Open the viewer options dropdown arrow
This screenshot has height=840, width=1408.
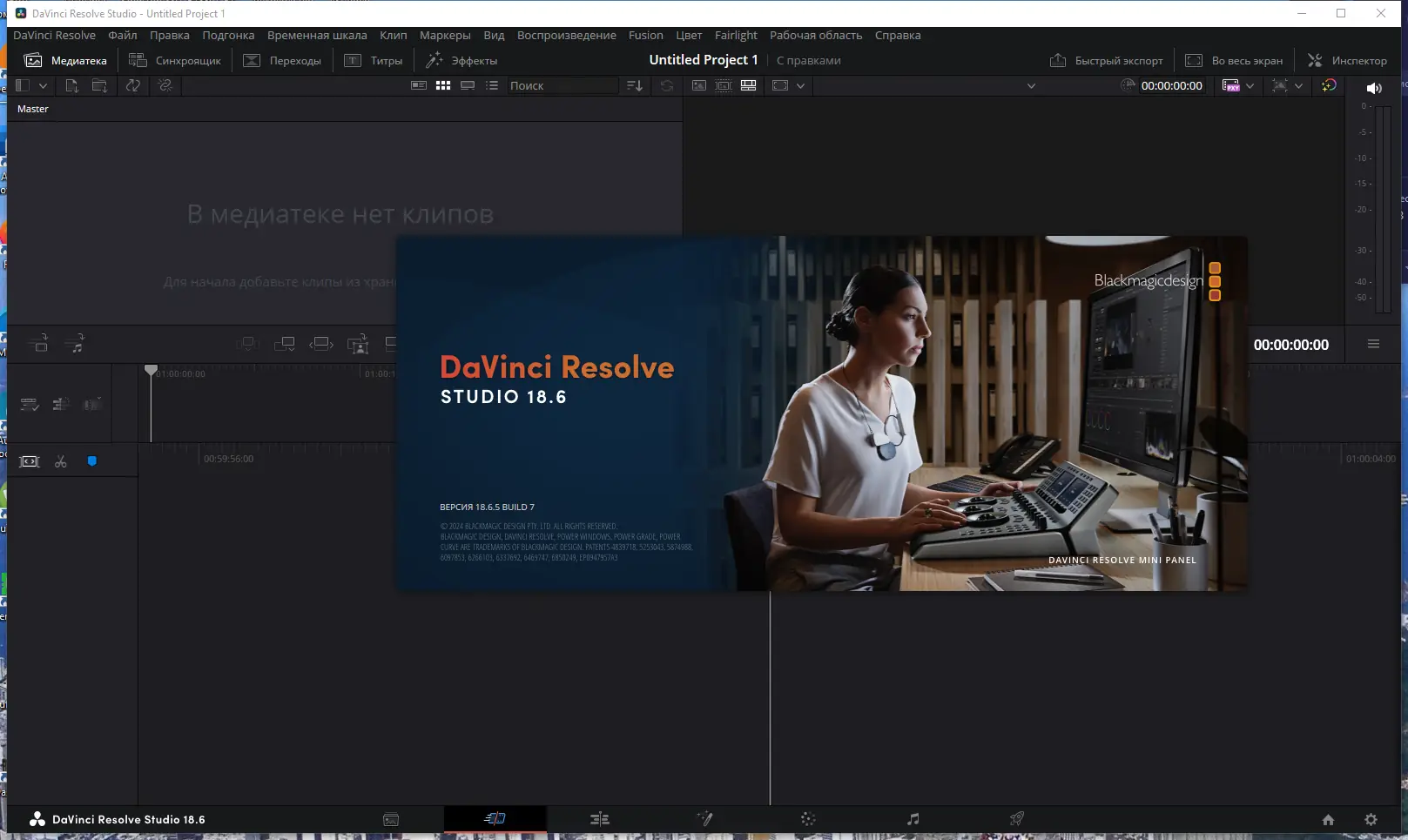[801, 85]
